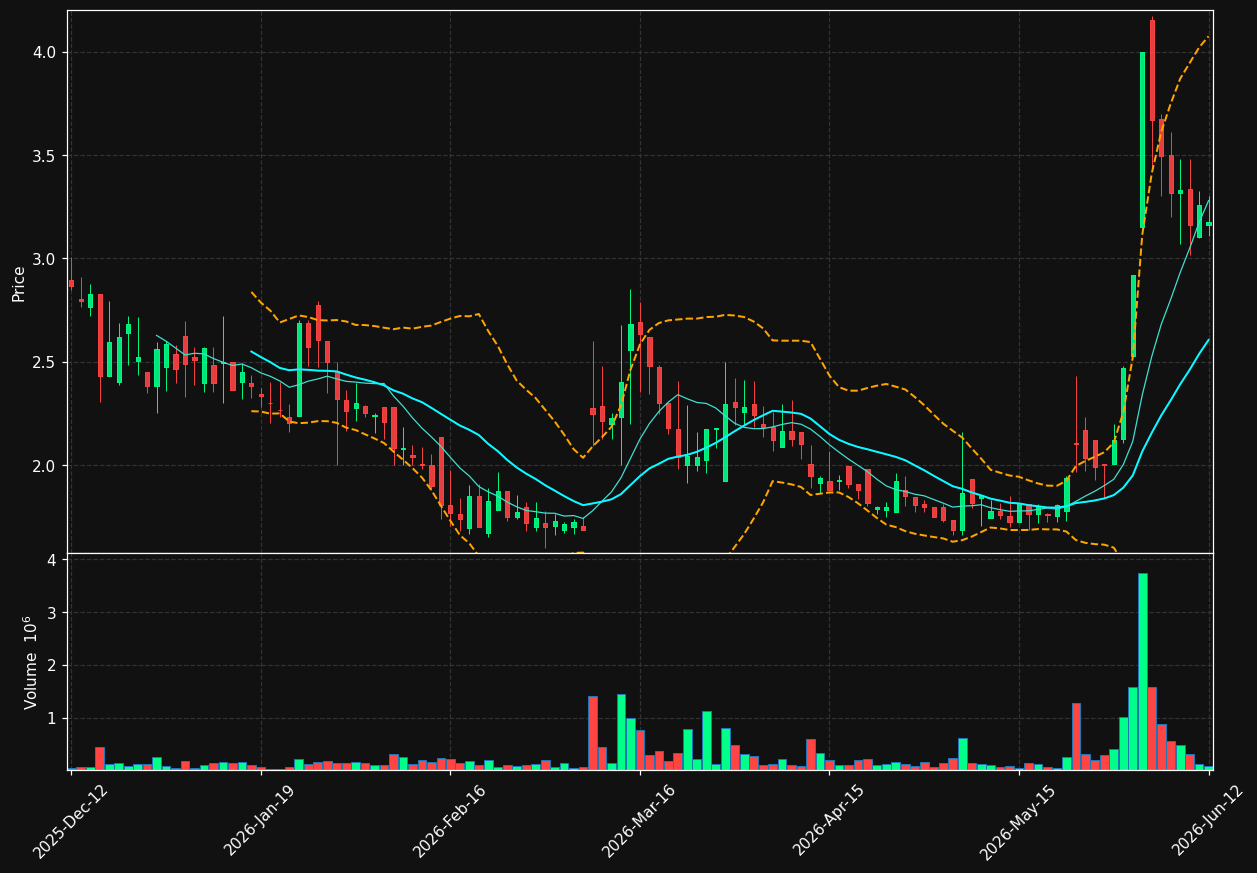The image size is (1257, 873).
Task: Click the 2026-May-15 date label
Action: pyautogui.click(x=1017, y=821)
